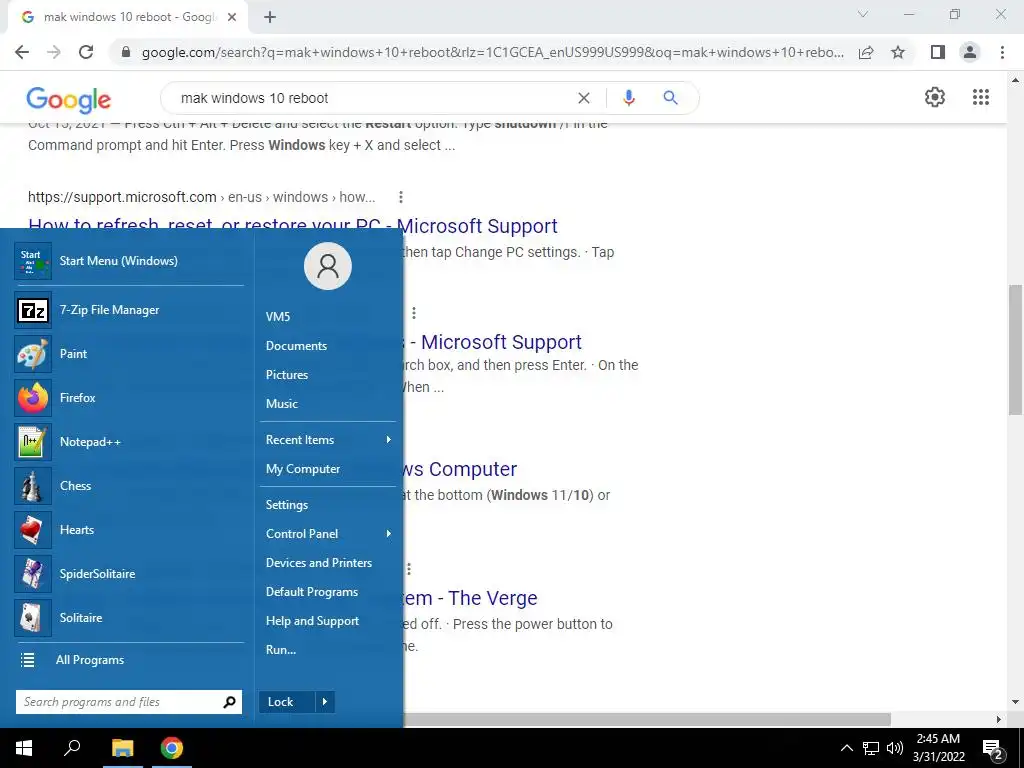Viewport: 1024px width, 768px height.
Task: Toggle Chrome side panel
Action: click(938, 52)
